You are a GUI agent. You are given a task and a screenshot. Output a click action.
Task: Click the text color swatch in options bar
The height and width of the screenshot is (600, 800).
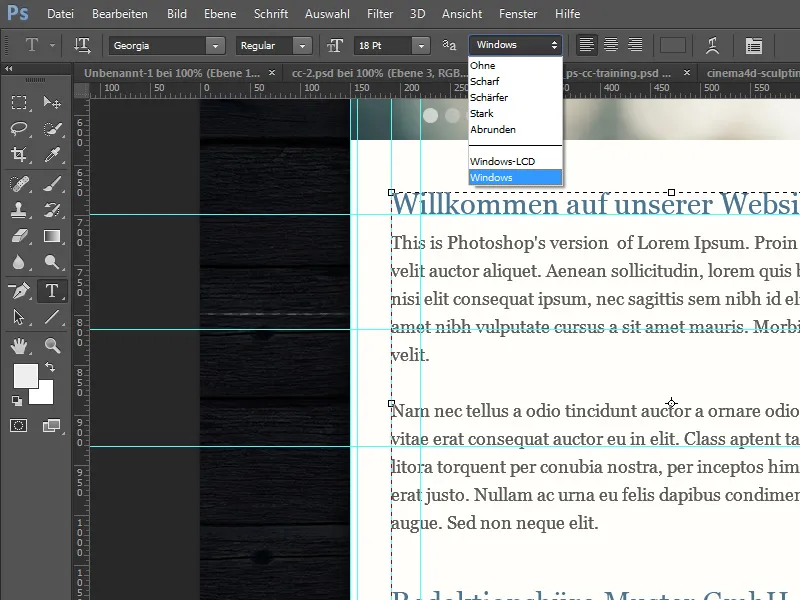tap(674, 46)
